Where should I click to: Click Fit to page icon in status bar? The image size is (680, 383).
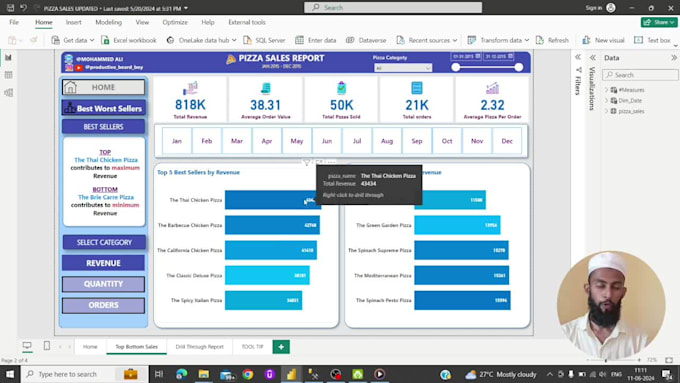669,360
